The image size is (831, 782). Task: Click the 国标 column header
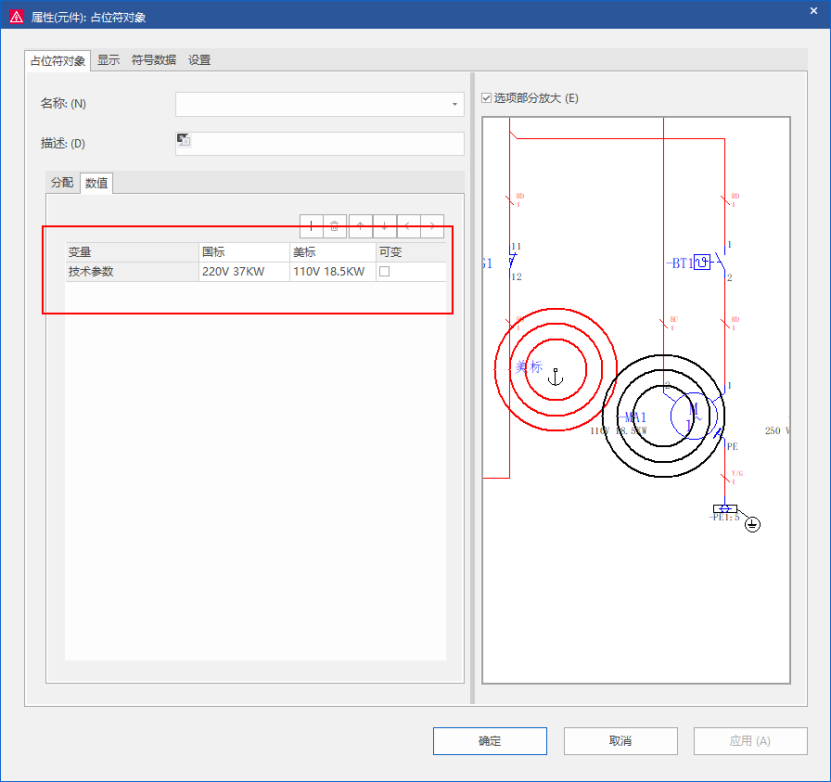coord(244,252)
